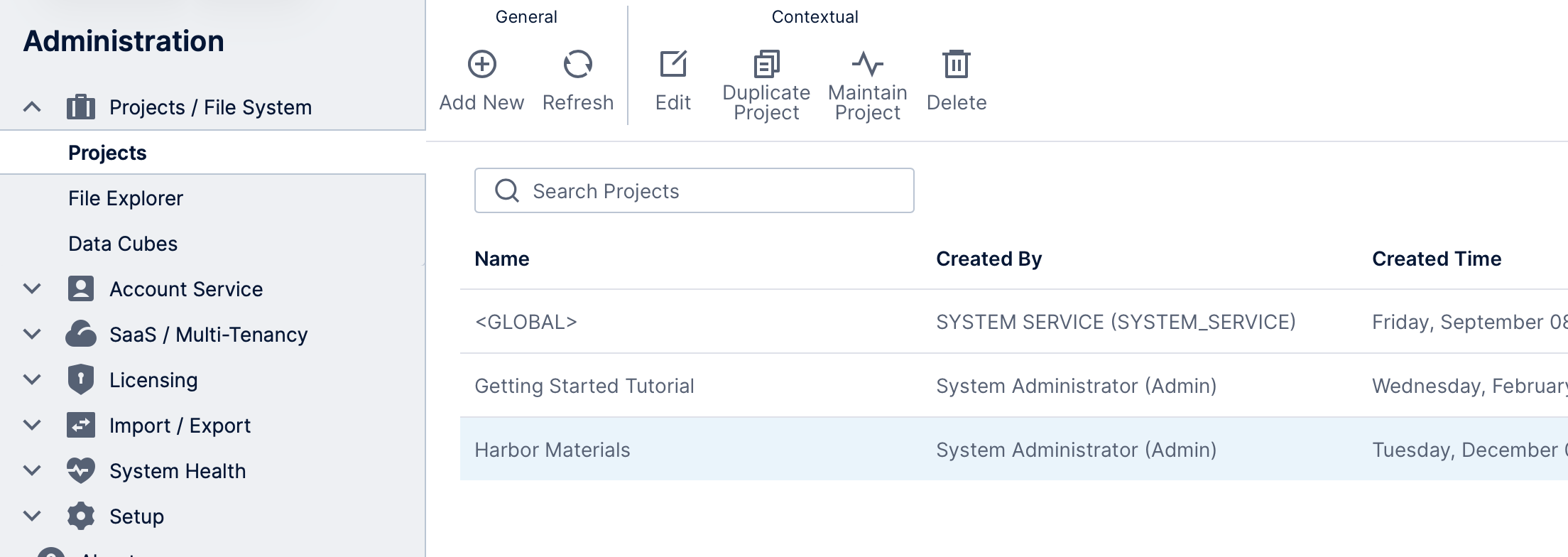Open Data Cubes in sidebar

[x=123, y=244]
